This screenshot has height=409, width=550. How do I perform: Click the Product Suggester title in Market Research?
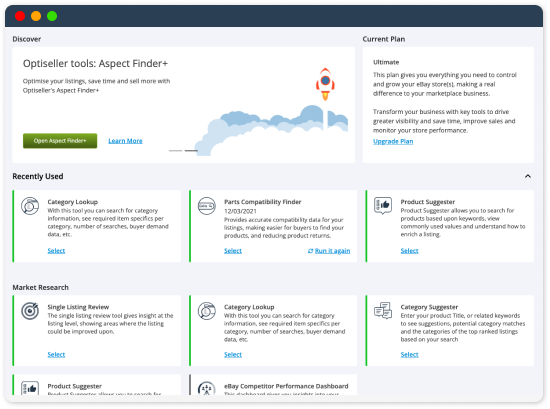[x=75, y=386]
